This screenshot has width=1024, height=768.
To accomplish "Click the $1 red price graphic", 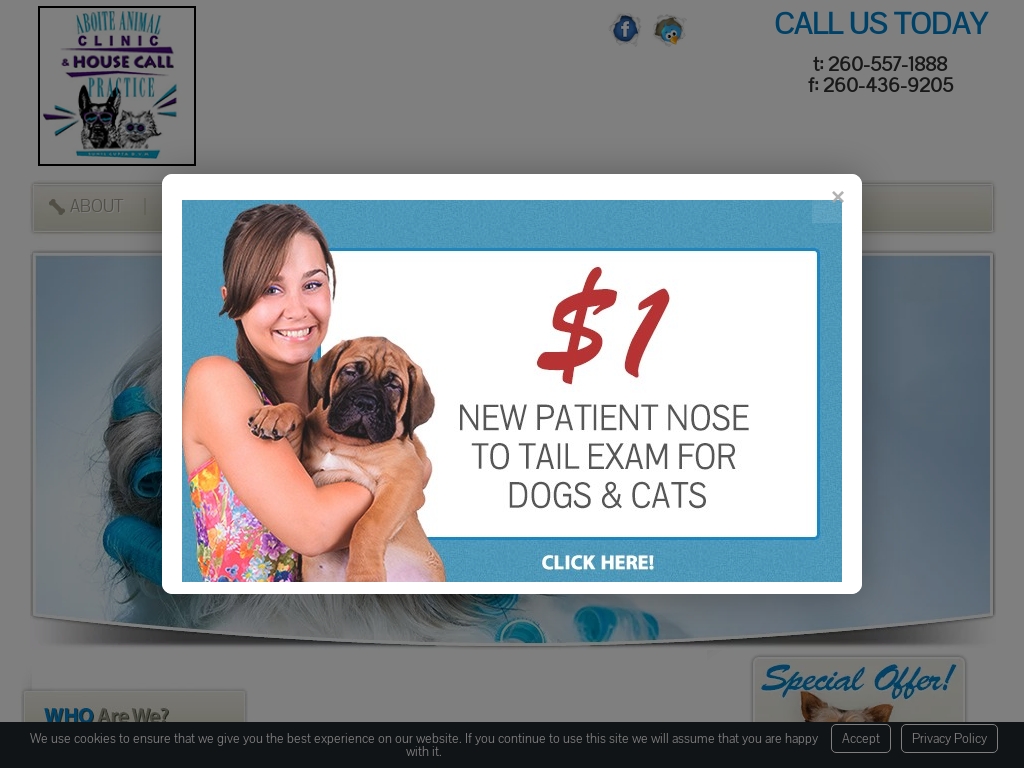I will pyautogui.click(x=604, y=325).
